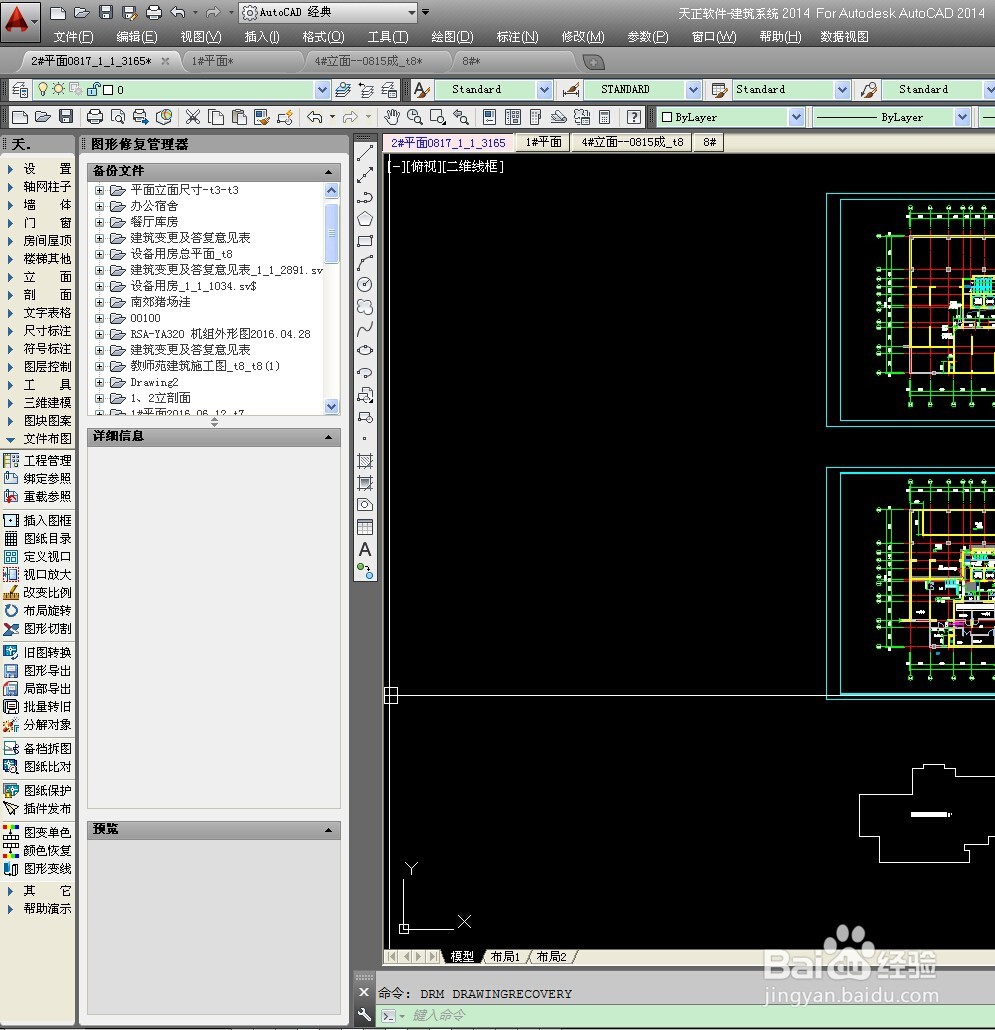Click the Dimension Style icon
Viewport: 995px width, 1030px height.
click(x=571, y=89)
